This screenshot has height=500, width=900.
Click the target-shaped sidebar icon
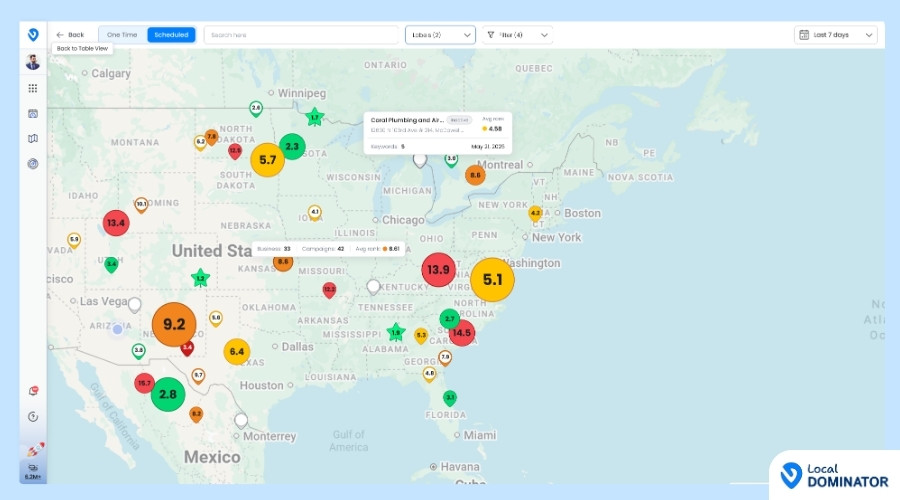(33, 164)
